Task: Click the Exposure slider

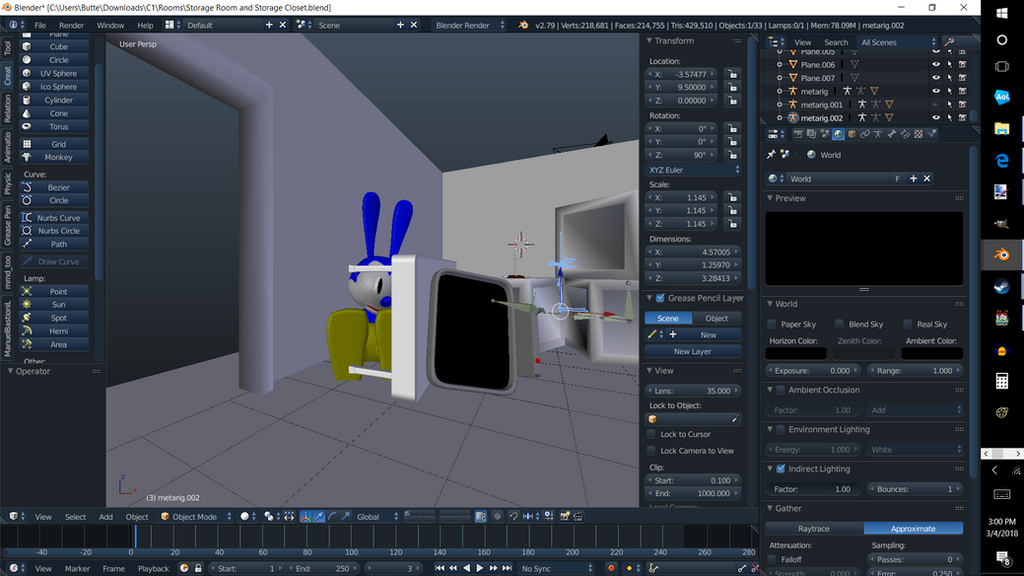Action: pyautogui.click(x=813, y=370)
